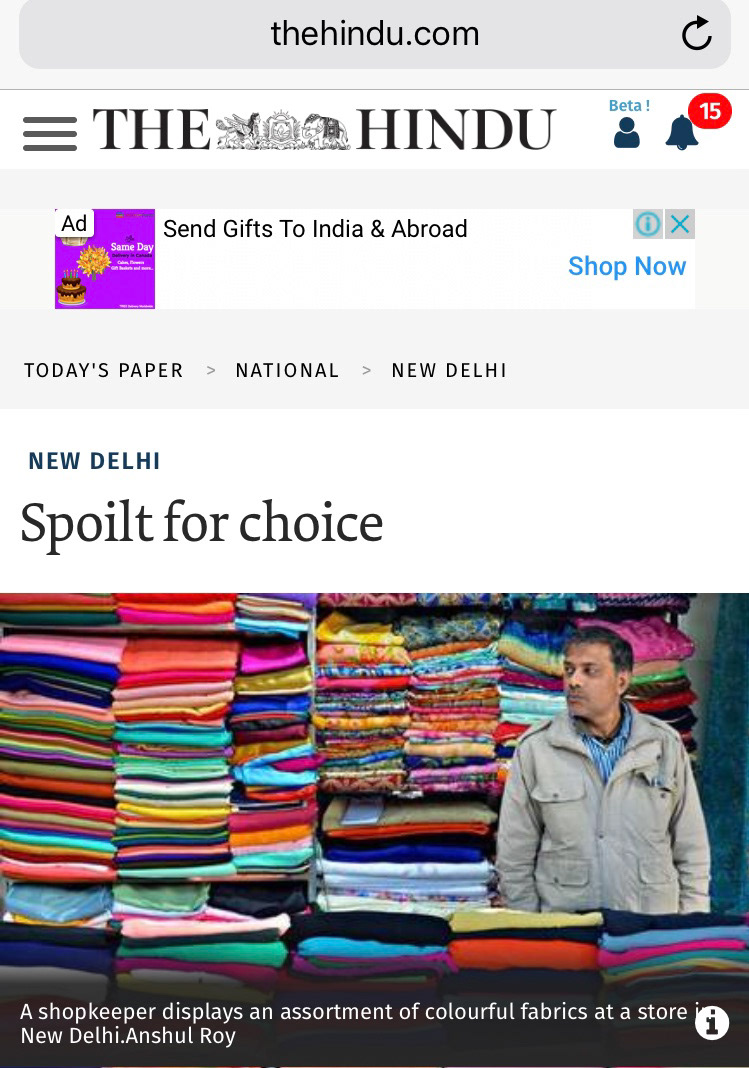Viewport: 749px width, 1068px height.
Task: Tap the Beta! label above profile
Action: 629,106
